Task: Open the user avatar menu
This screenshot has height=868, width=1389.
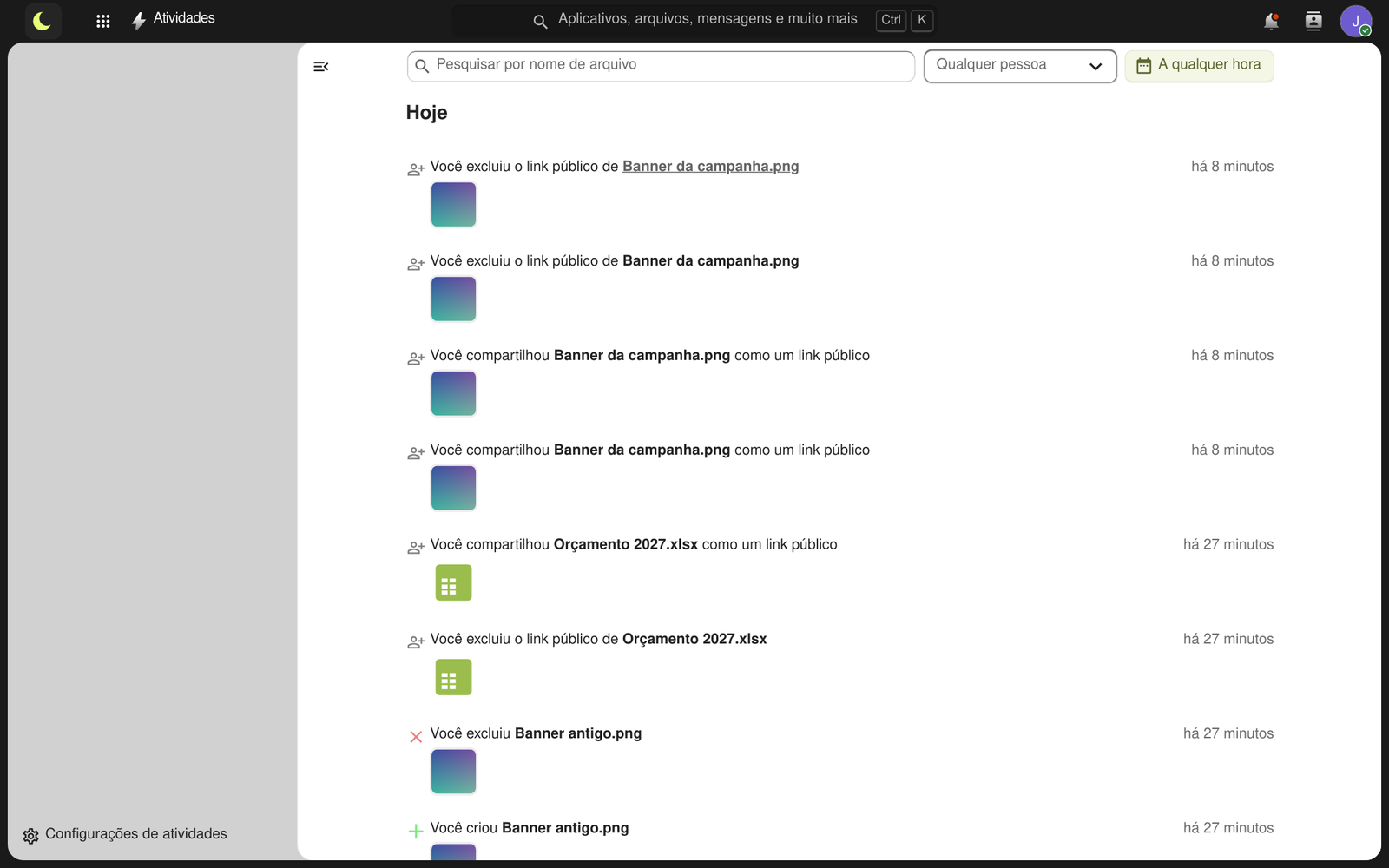Action: 1355,21
